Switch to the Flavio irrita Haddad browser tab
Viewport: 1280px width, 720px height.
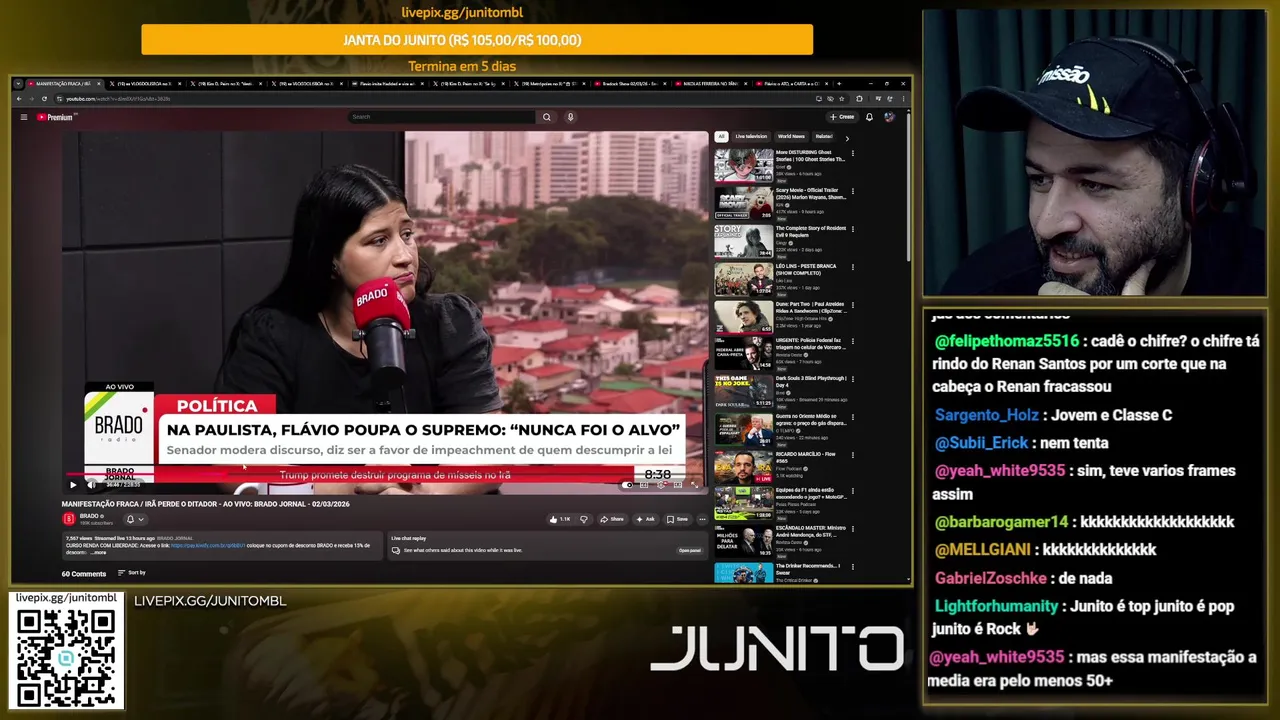pos(386,84)
